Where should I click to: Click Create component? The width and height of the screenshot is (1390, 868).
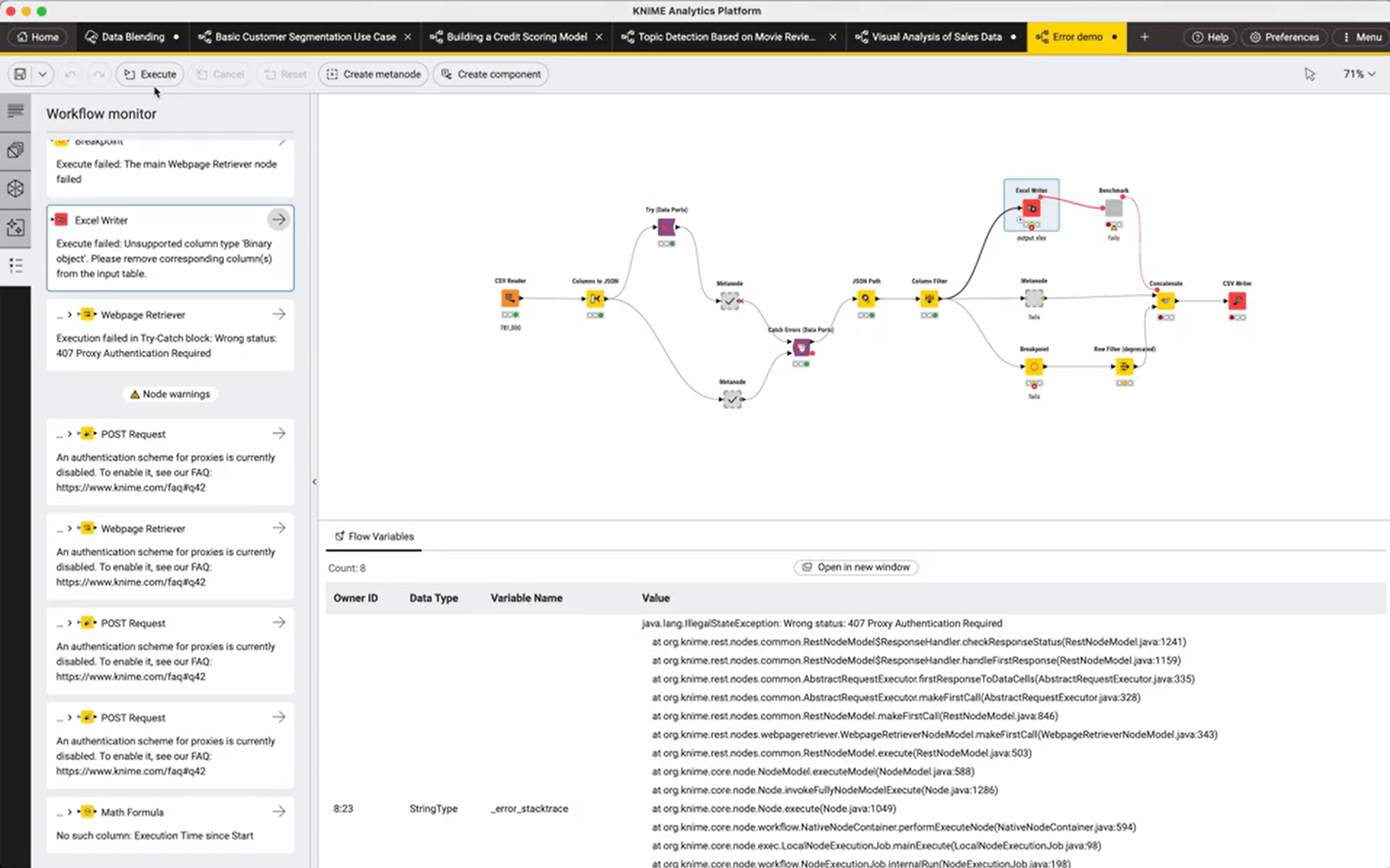491,74
